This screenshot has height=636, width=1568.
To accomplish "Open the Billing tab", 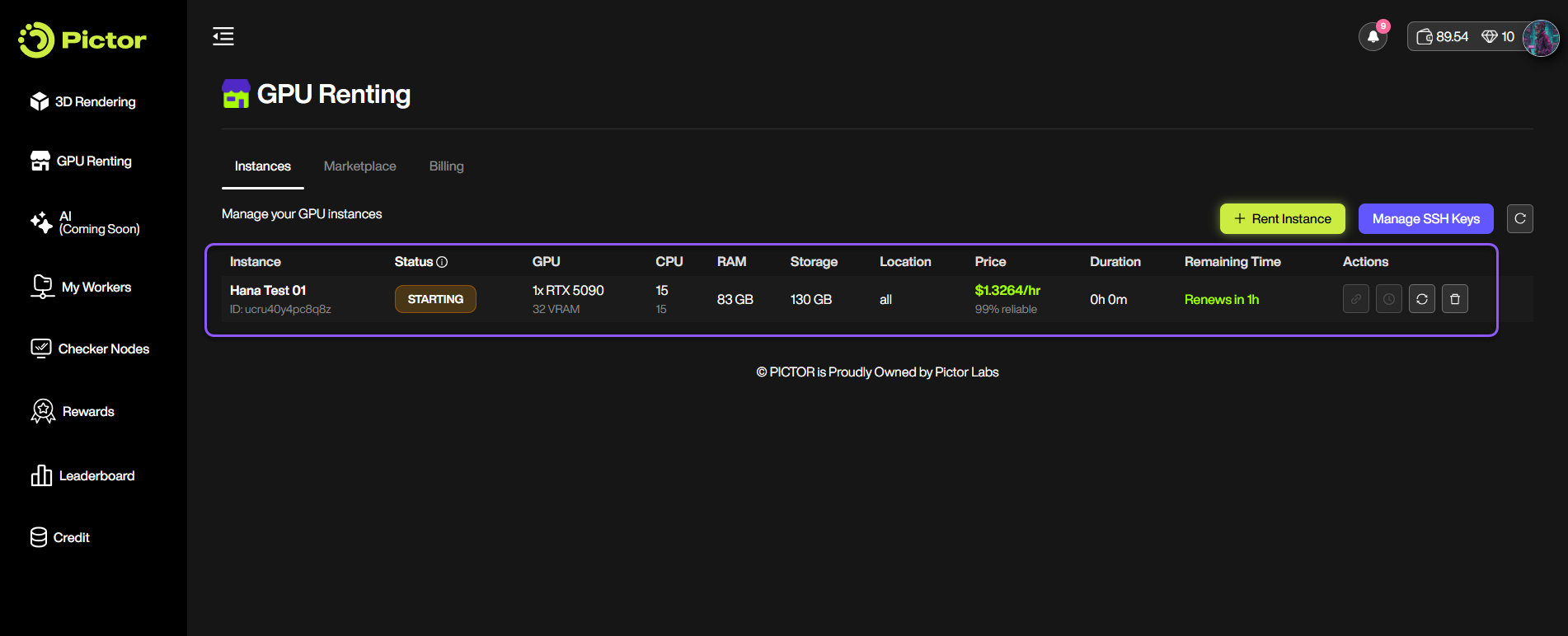I will click(446, 166).
